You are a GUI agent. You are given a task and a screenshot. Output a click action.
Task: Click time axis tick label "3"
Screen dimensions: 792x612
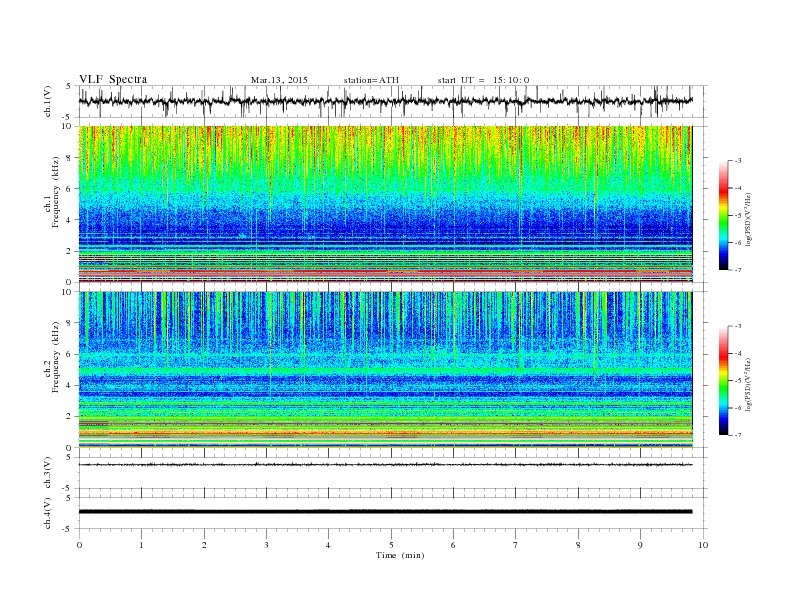point(266,545)
